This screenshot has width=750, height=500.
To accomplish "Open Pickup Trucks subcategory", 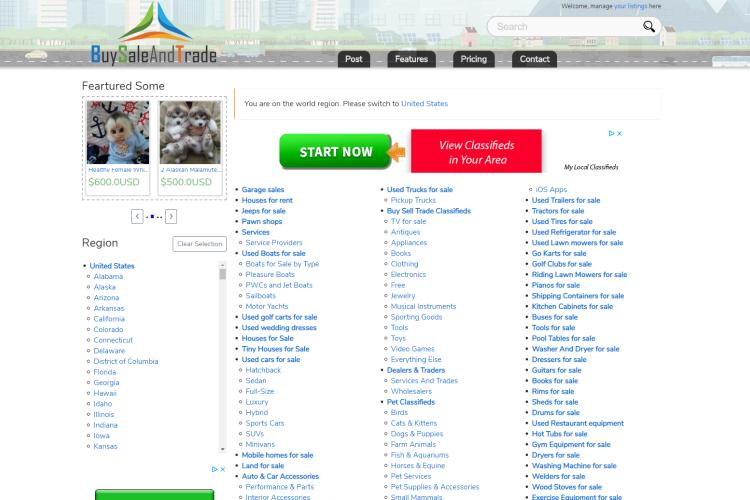I will 413,200.
